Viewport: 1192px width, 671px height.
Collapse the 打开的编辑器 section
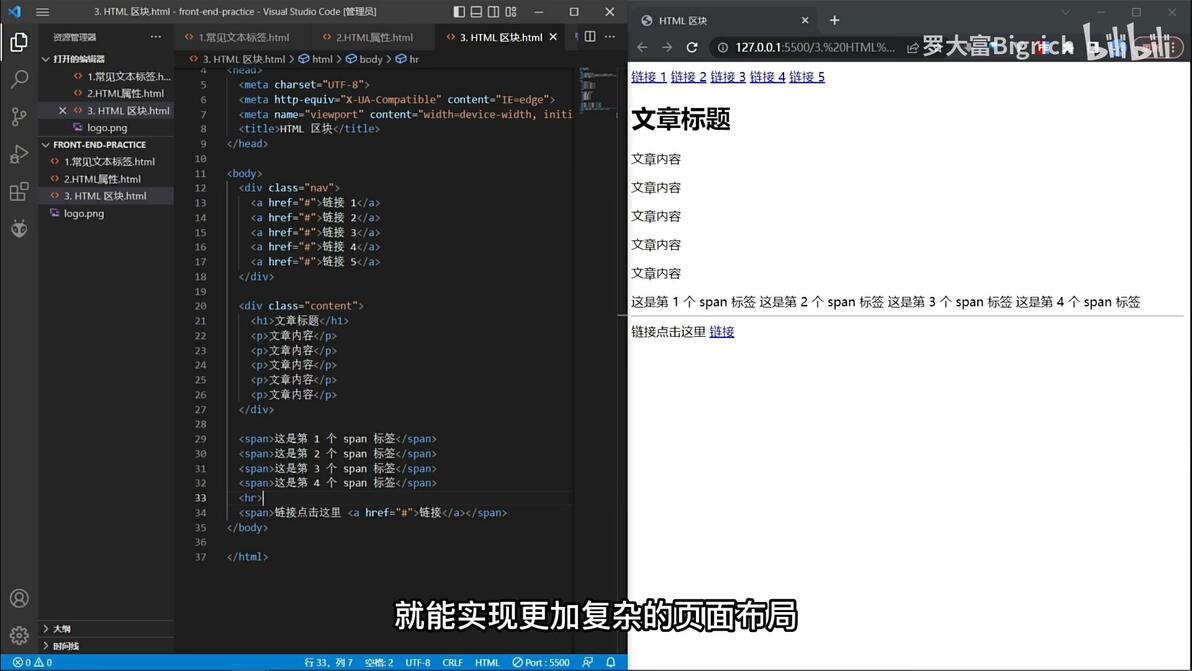point(78,59)
